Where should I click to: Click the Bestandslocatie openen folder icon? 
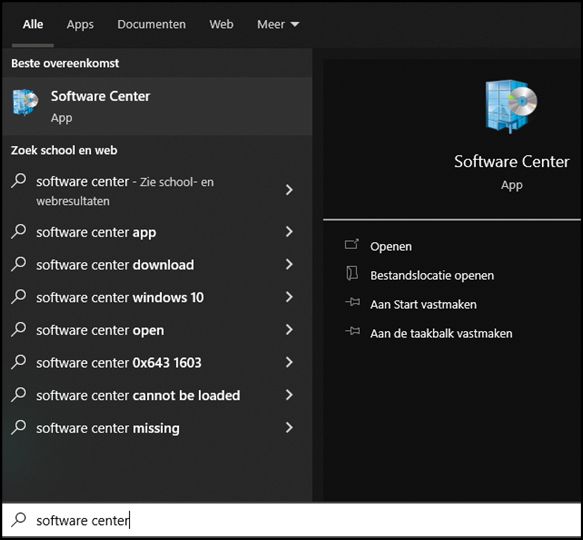coord(352,274)
